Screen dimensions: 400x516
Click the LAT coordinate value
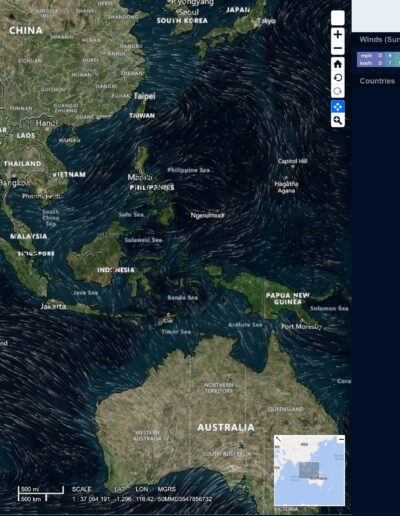(x=123, y=499)
